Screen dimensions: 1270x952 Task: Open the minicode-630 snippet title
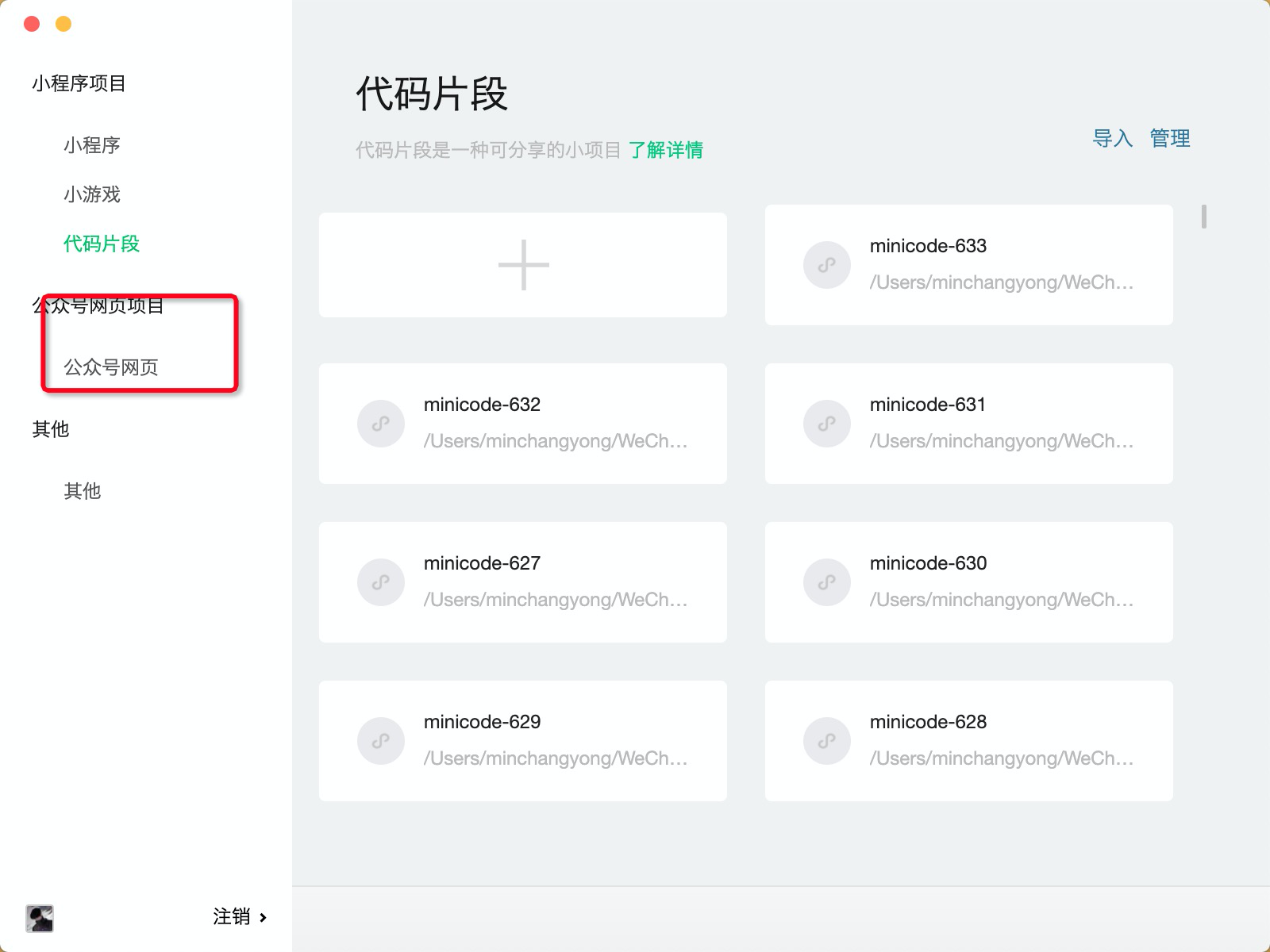pyautogui.click(x=928, y=563)
